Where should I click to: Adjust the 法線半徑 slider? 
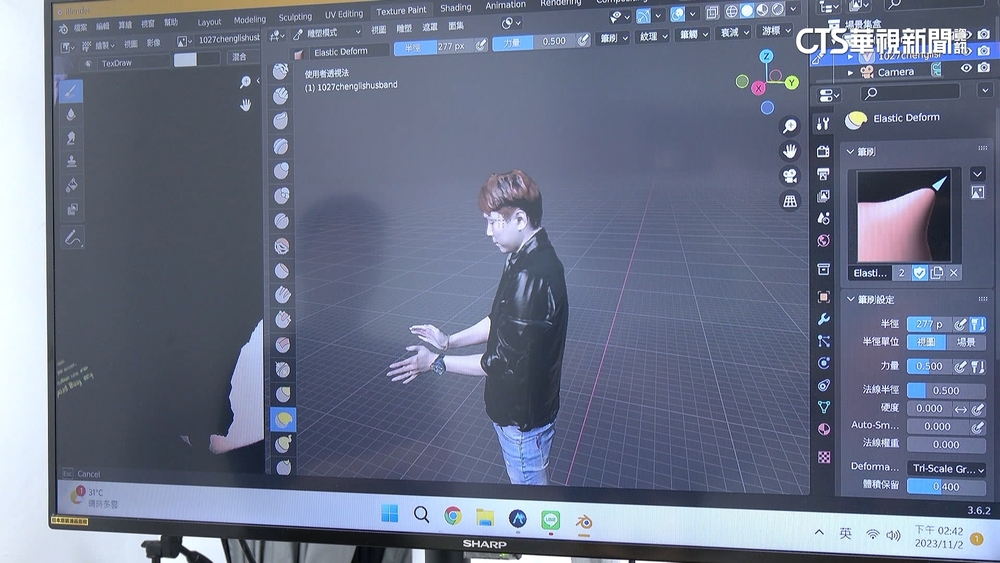946,390
